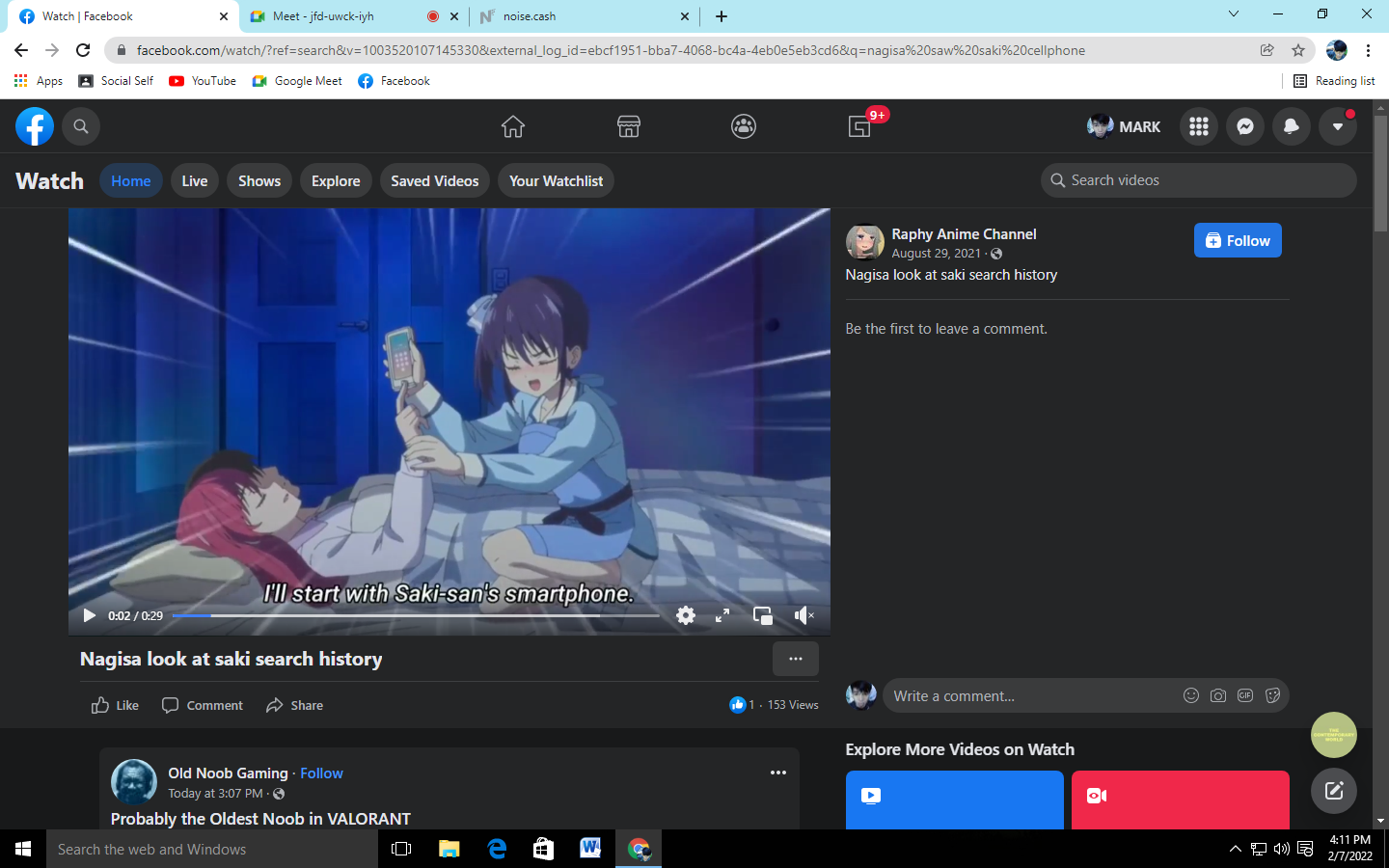Image resolution: width=1389 pixels, height=868 pixels.
Task: Open Old Noob Gaming post options menu
Action: tap(778, 773)
